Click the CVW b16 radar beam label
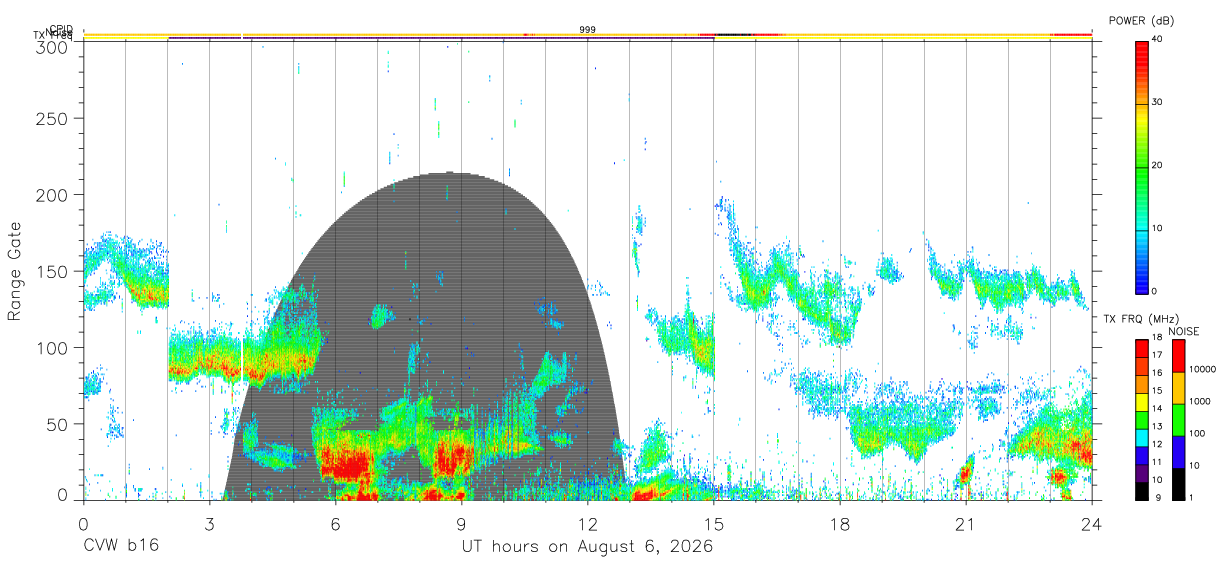 (x=120, y=547)
